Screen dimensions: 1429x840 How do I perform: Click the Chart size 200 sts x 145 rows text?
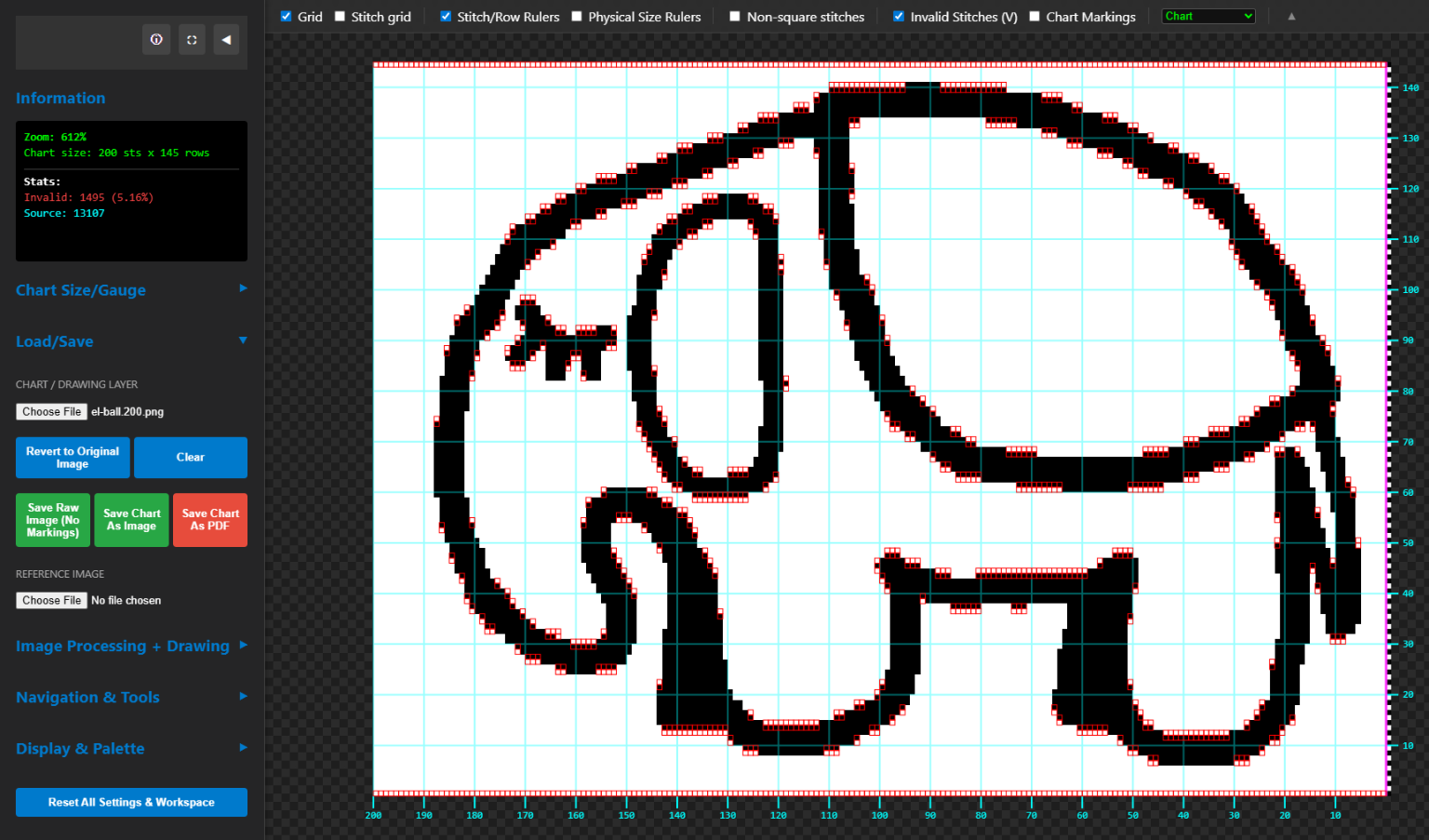(x=116, y=153)
